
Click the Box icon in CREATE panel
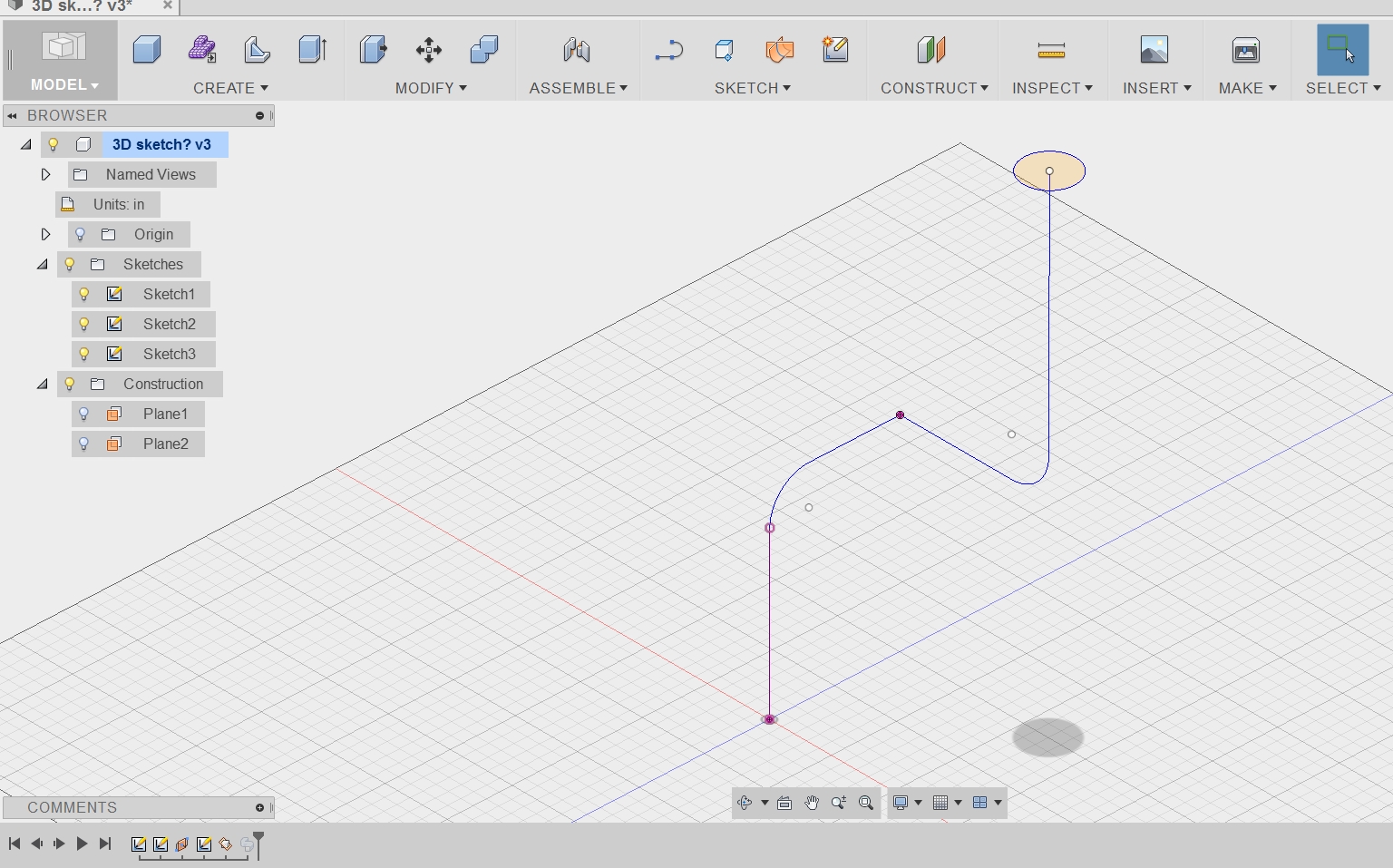point(147,50)
